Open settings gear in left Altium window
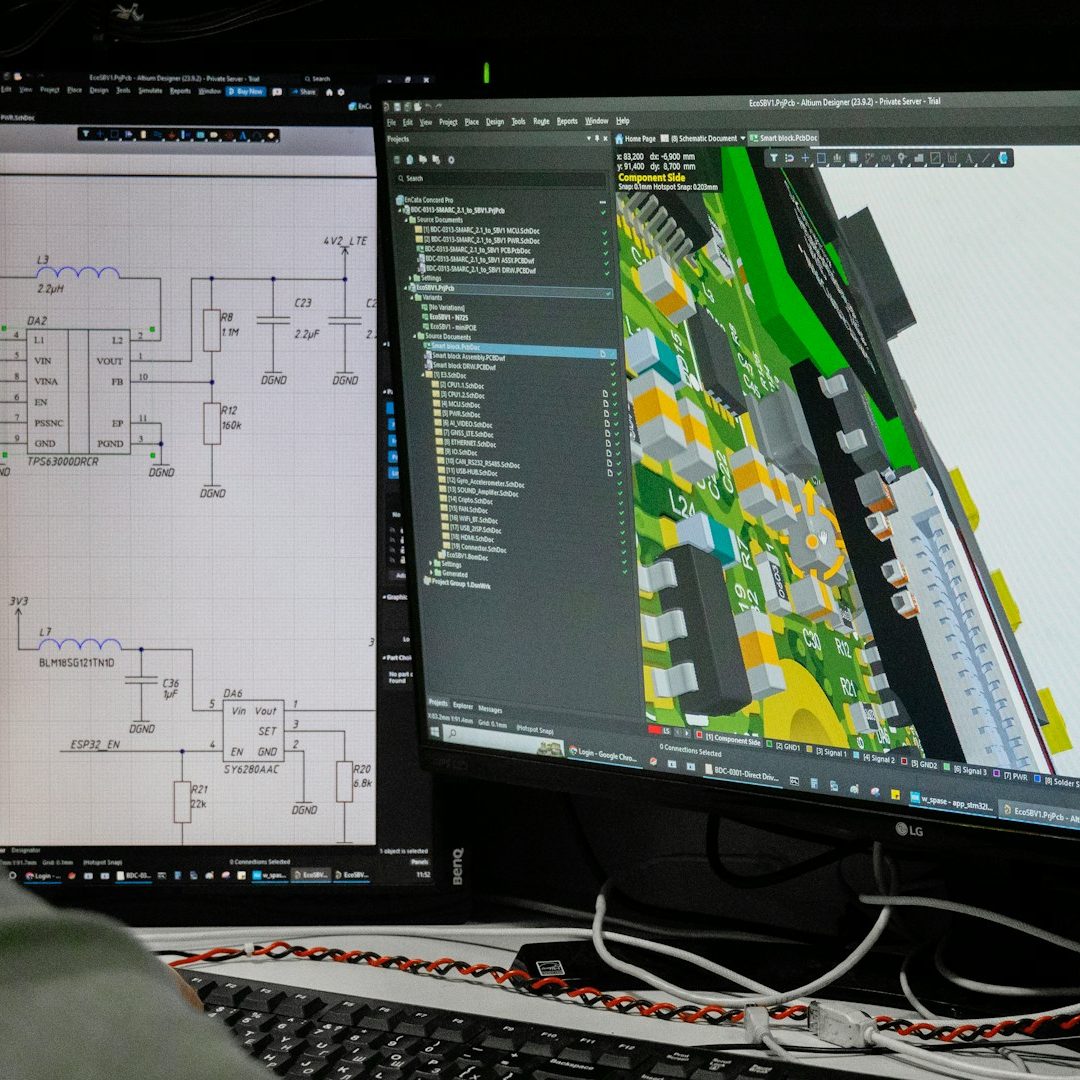The height and width of the screenshot is (1080, 1080). [x=341, y=92]
